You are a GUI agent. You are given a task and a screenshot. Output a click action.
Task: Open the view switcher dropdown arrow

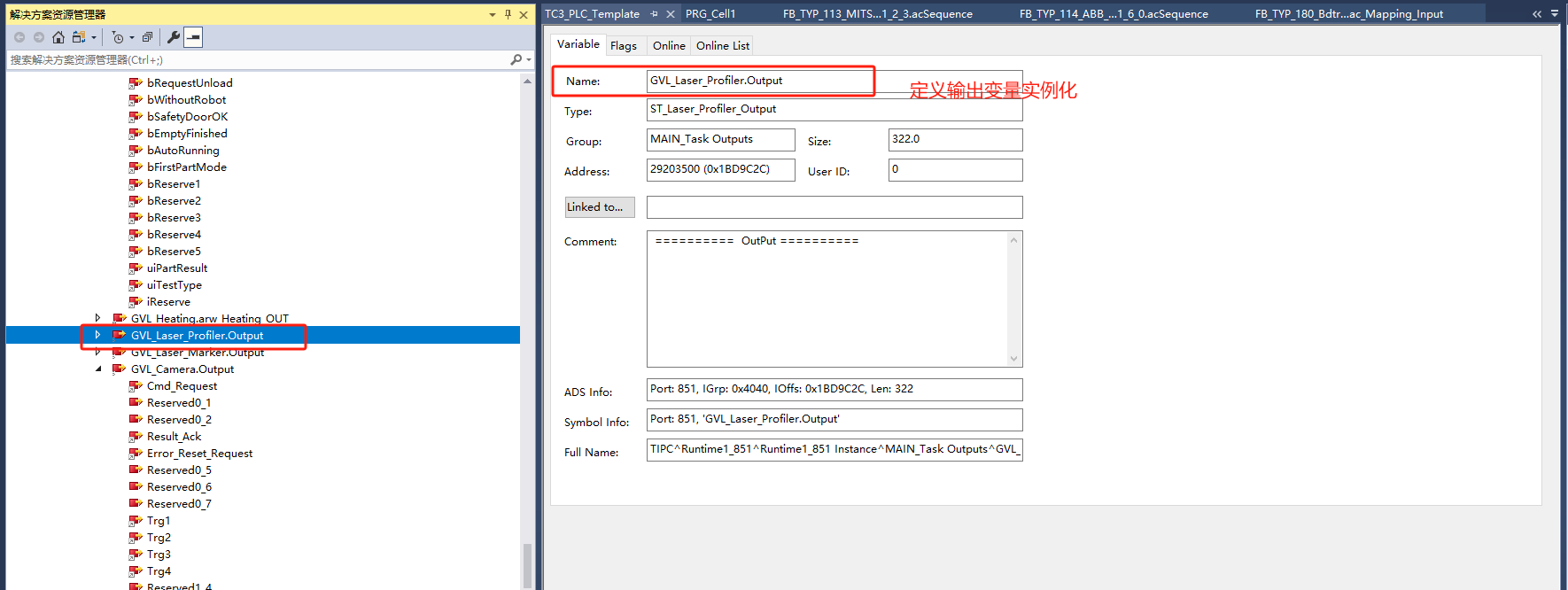tap(94, 37)
